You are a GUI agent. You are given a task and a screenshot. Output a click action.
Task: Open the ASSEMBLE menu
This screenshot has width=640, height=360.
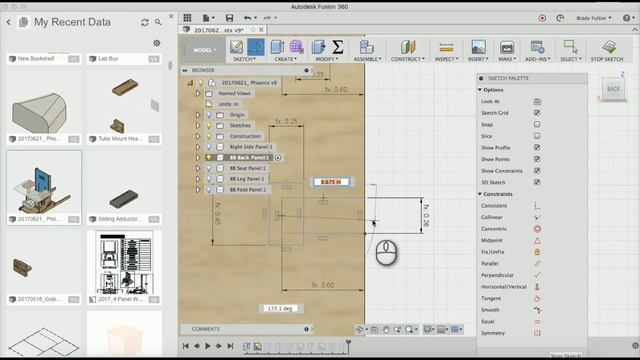367,59
